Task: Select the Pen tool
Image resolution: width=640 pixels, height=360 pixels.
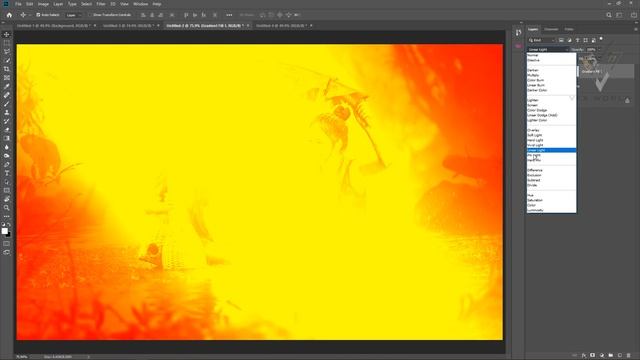Action: point(7,164)
